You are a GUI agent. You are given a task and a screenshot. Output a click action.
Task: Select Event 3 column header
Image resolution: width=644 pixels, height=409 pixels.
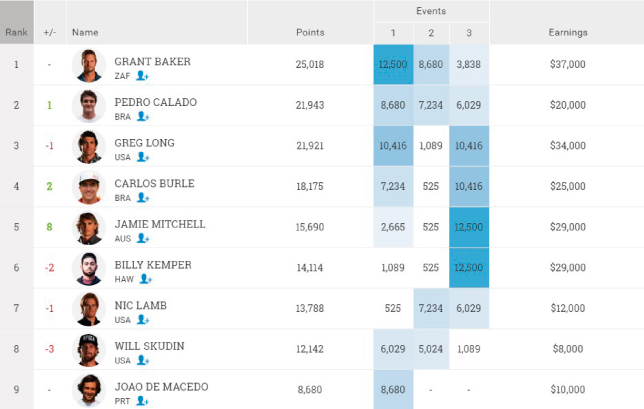pos(469,33)
